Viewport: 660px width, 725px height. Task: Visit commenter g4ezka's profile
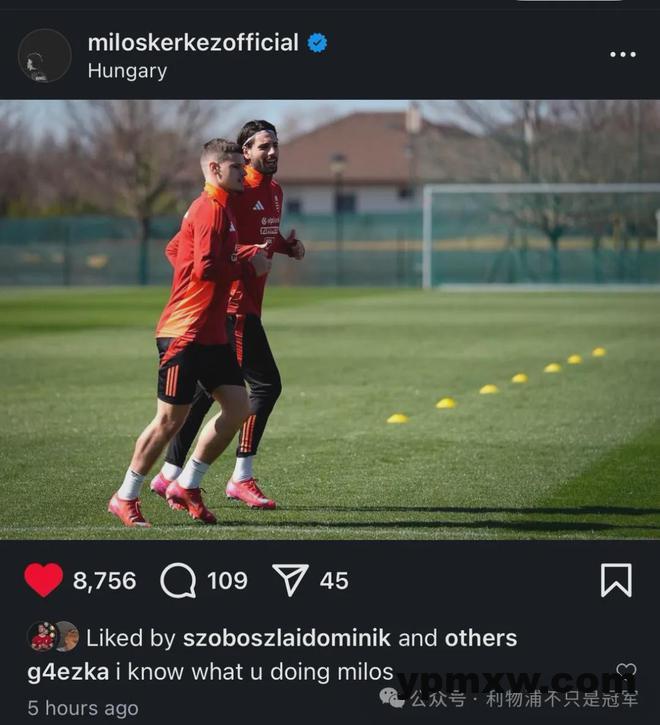(x=68, y=672)
